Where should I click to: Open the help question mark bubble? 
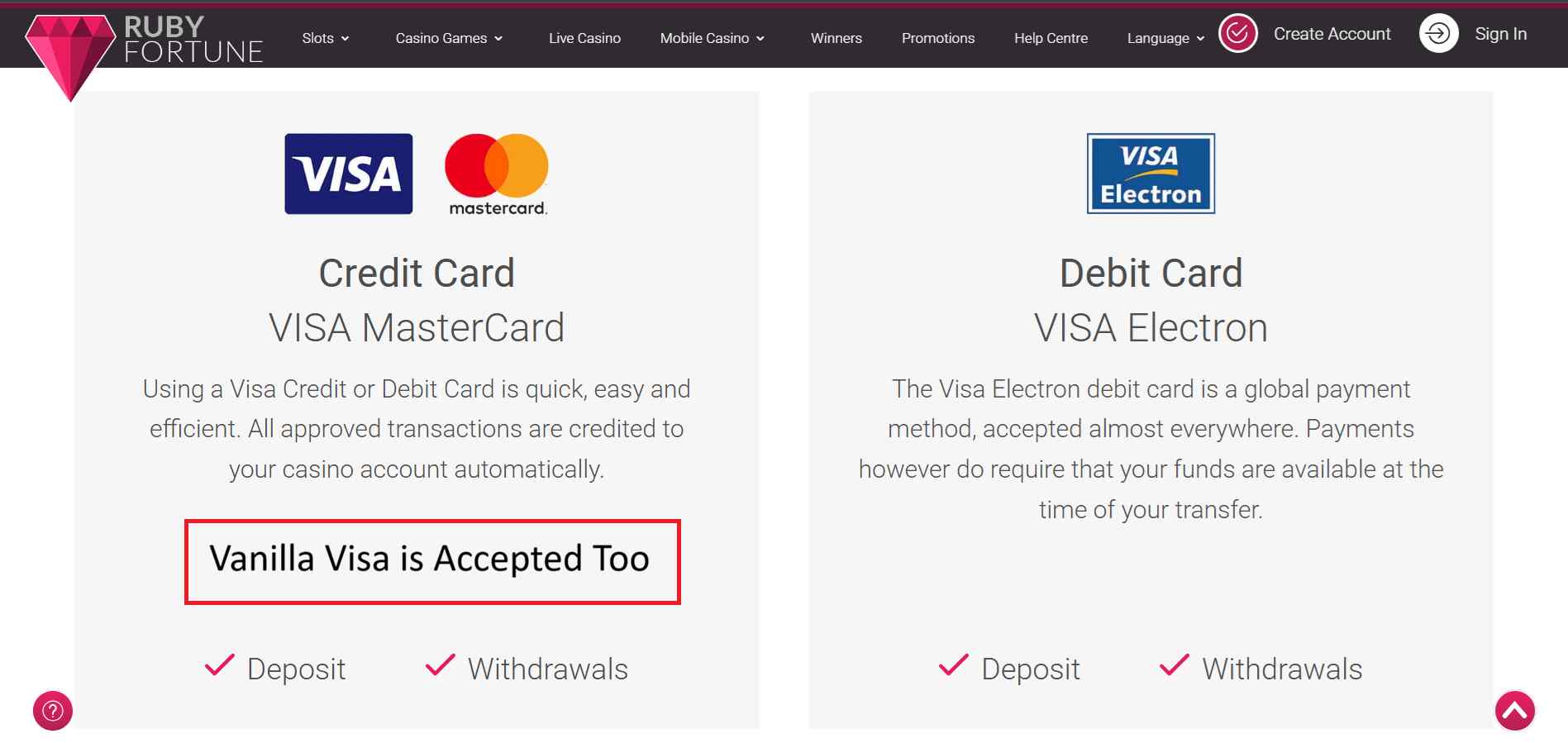pyautogui.click(x=53, y=711)
